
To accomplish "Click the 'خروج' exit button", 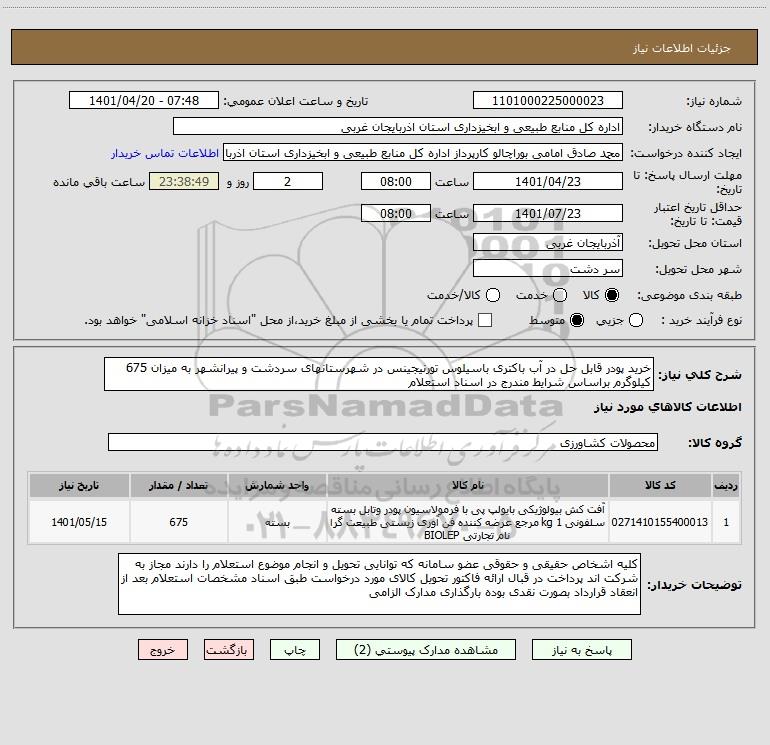I will [163, 650].
